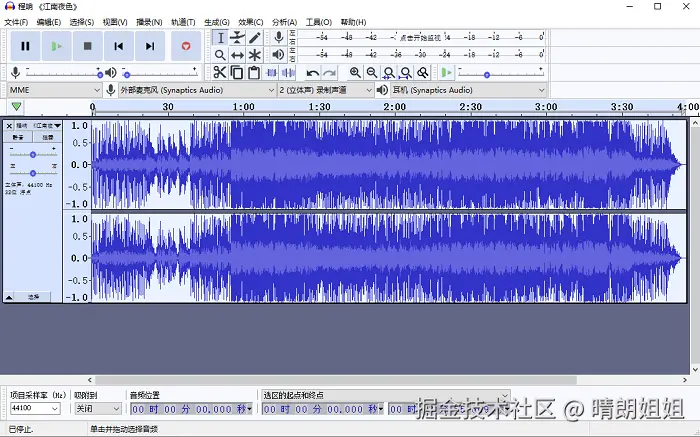Select the Draw pencil tool
Screen dimensions: 700x437
tap(254, 38)
